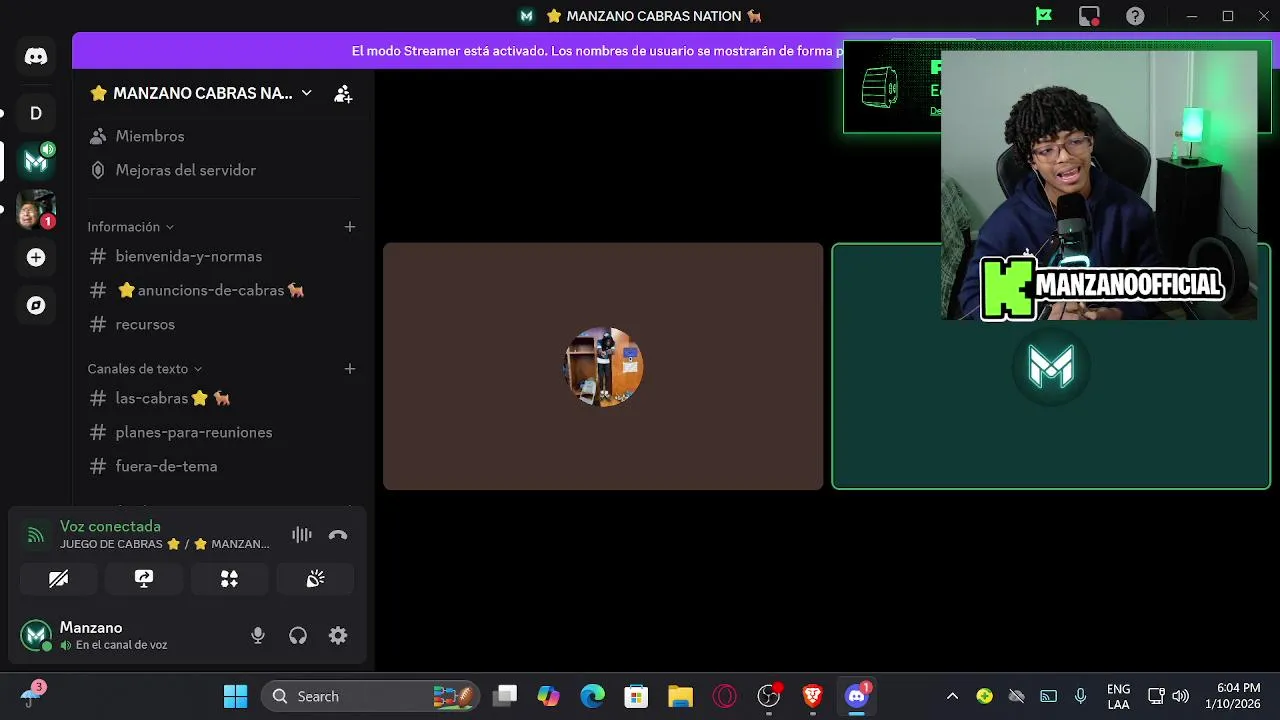
Task: Create channel in Información with plus
Action: tap(350, 227)
